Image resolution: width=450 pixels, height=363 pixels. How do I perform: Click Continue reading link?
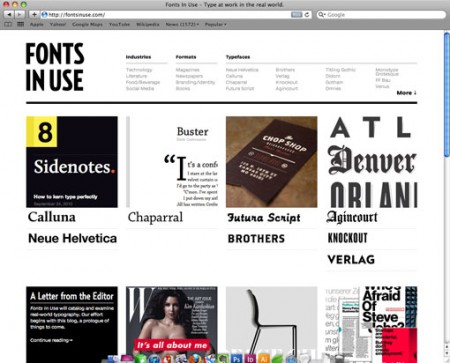pyautogui.click(x=51, y=340)
